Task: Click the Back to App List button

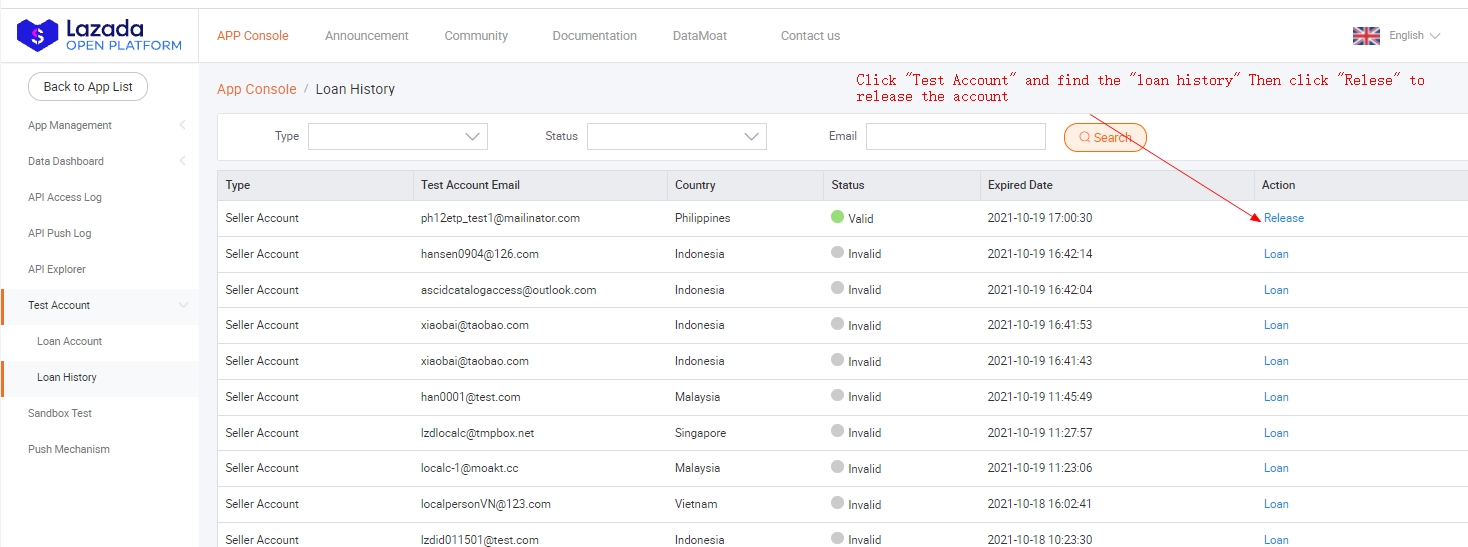Action: point(88,87)
